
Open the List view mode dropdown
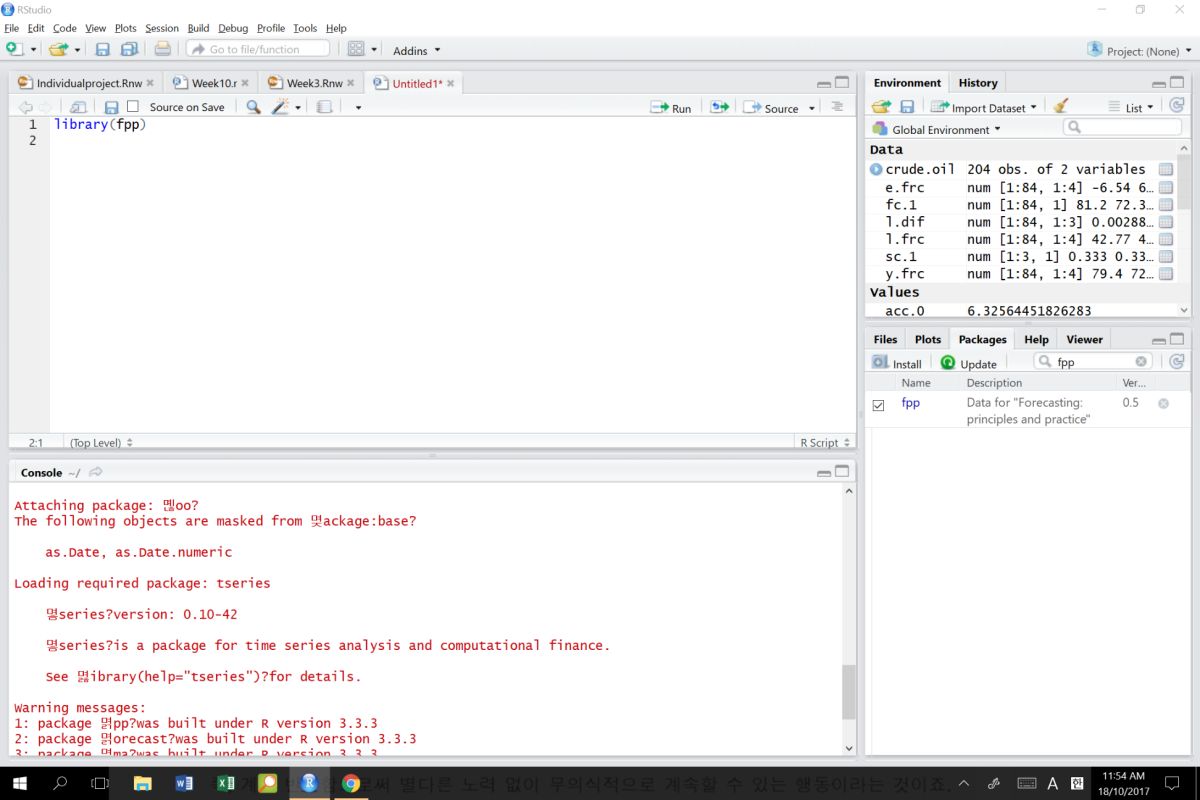pyautogui.click(x=1131, y=107)
